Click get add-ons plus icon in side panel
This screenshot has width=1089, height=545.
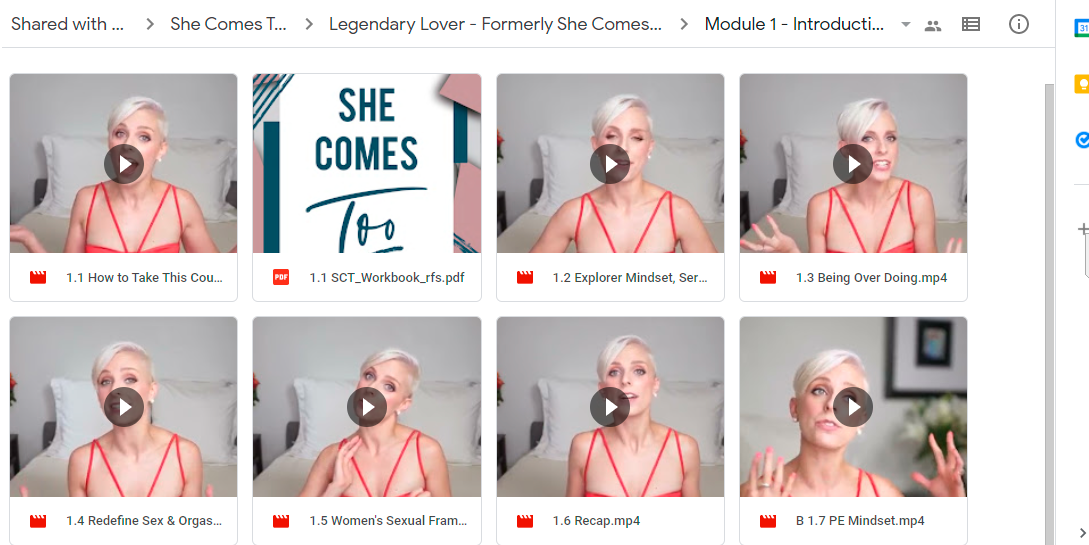click(x=1082, y=229)
